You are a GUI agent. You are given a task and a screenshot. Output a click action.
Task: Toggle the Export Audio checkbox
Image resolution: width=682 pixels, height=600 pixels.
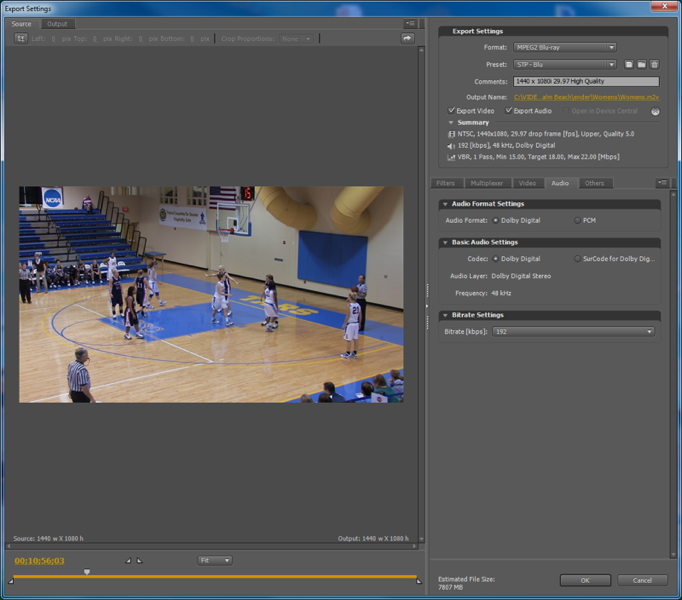click(508, 111)
